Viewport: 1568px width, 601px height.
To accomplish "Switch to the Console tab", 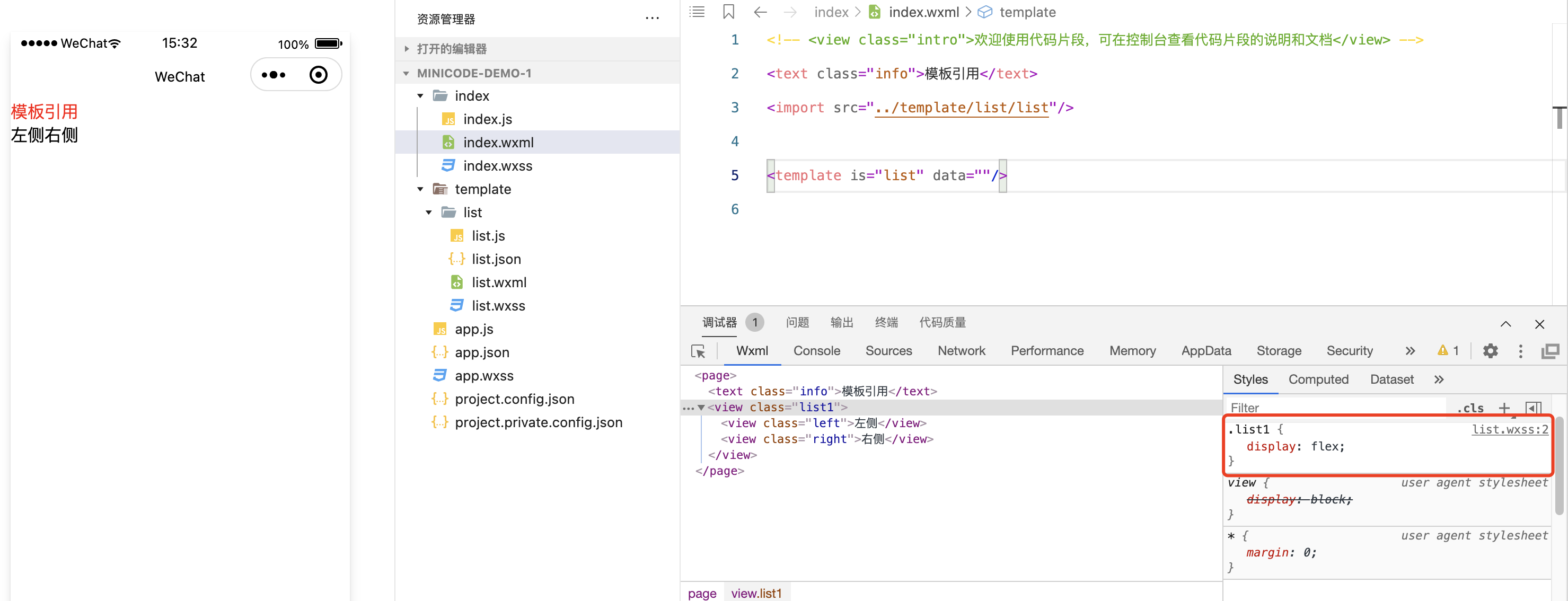I will click(816, 351).
